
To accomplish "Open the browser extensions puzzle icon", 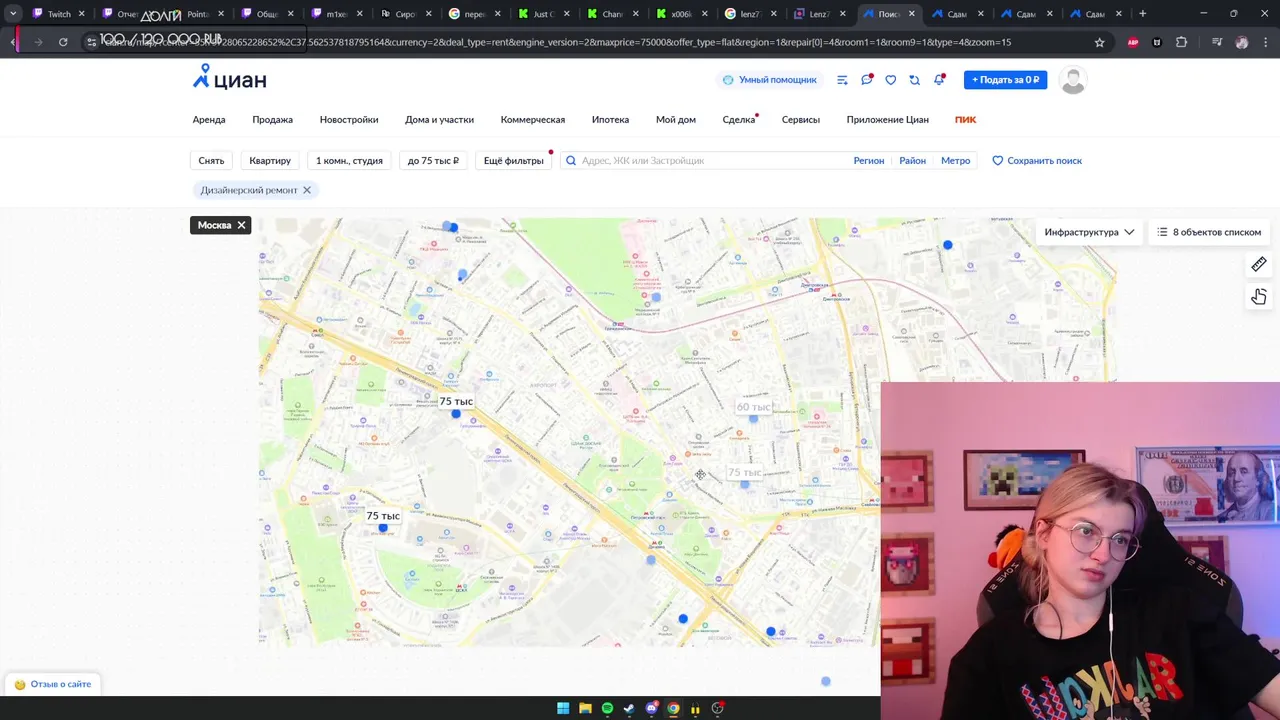I will [x=1181, y=42].
